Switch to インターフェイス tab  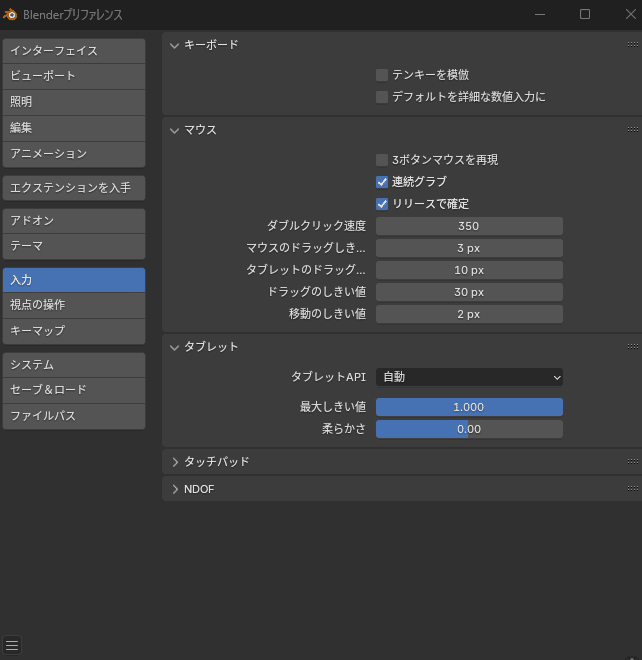pyautogui.click(x=74, y=51)
